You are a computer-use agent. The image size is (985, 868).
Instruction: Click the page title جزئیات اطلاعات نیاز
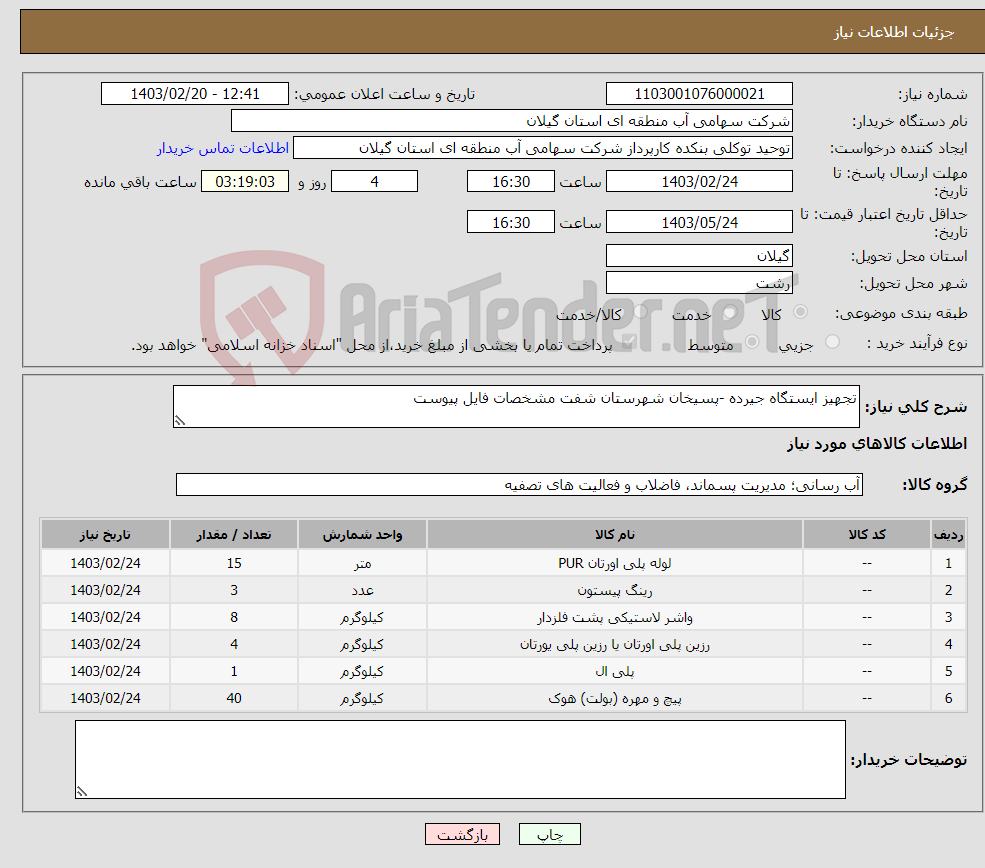(x=894, y=32)
